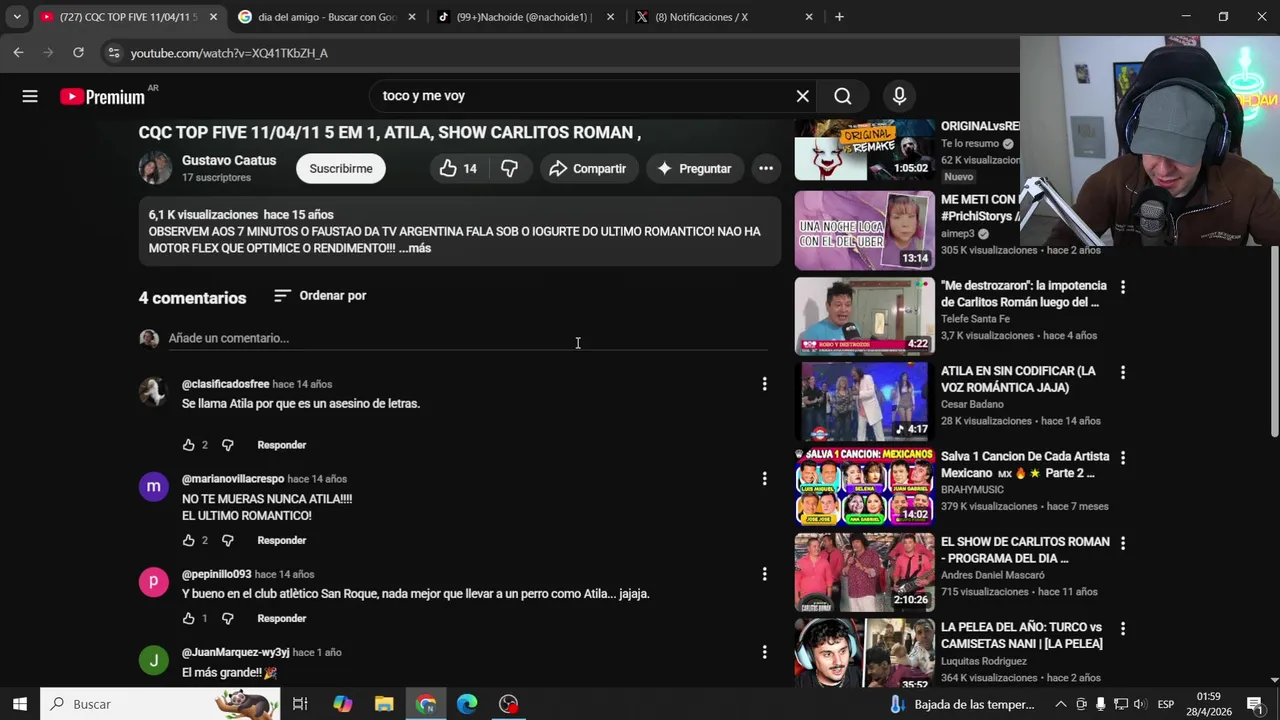
Task: Click the 'Añade un comentario' field
Action: (468, 338)
